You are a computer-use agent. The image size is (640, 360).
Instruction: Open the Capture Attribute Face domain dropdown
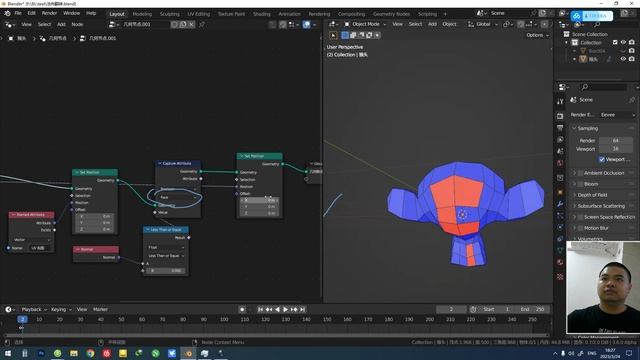click(x=178, y=198)
